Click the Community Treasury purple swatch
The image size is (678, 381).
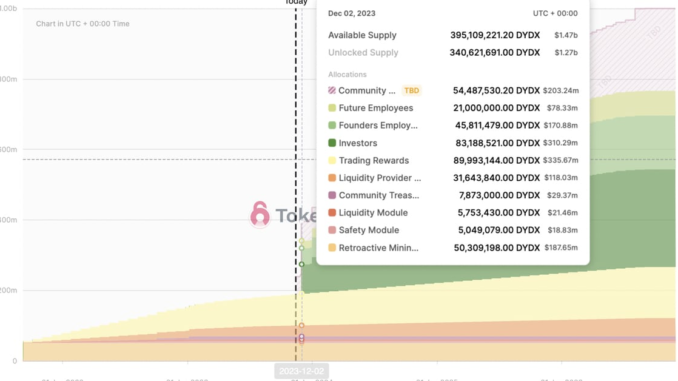[332, 195]
